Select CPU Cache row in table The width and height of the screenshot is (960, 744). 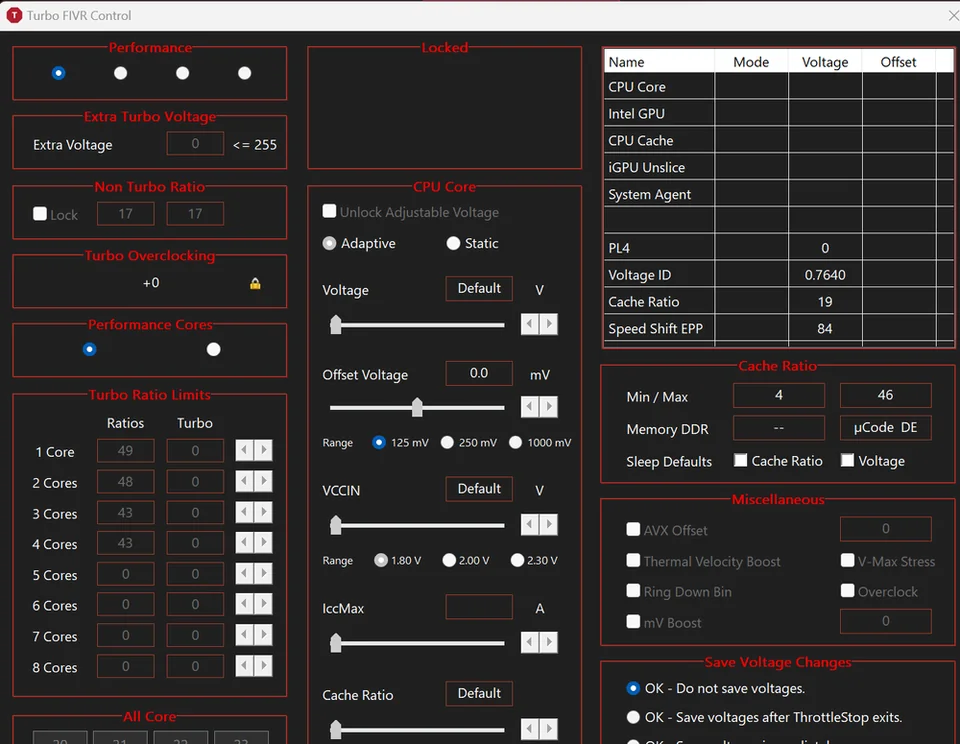(x=778, y=141)
